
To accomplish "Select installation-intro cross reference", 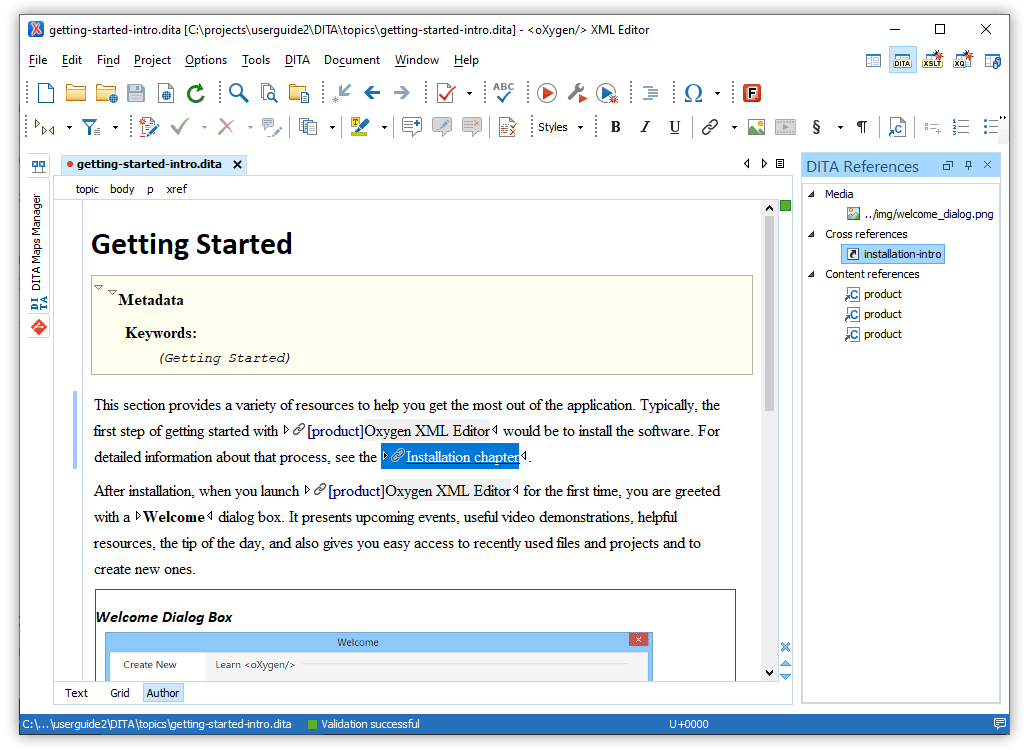I will (x=893, y=254).
